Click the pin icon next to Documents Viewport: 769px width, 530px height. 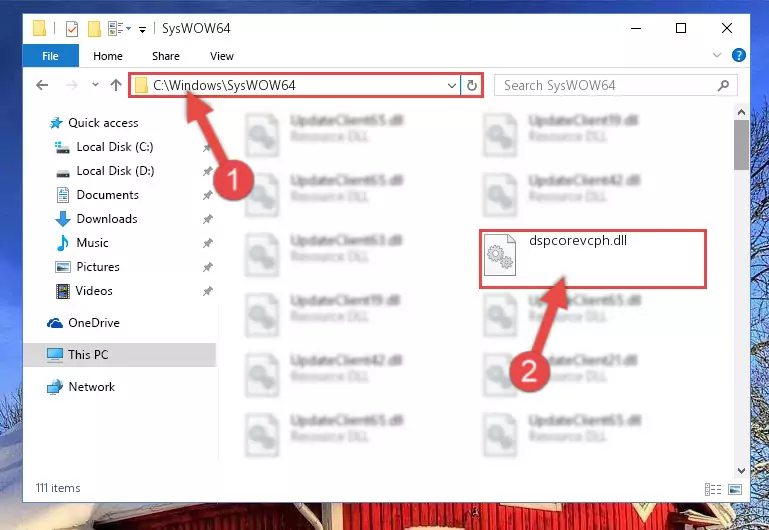207,195
